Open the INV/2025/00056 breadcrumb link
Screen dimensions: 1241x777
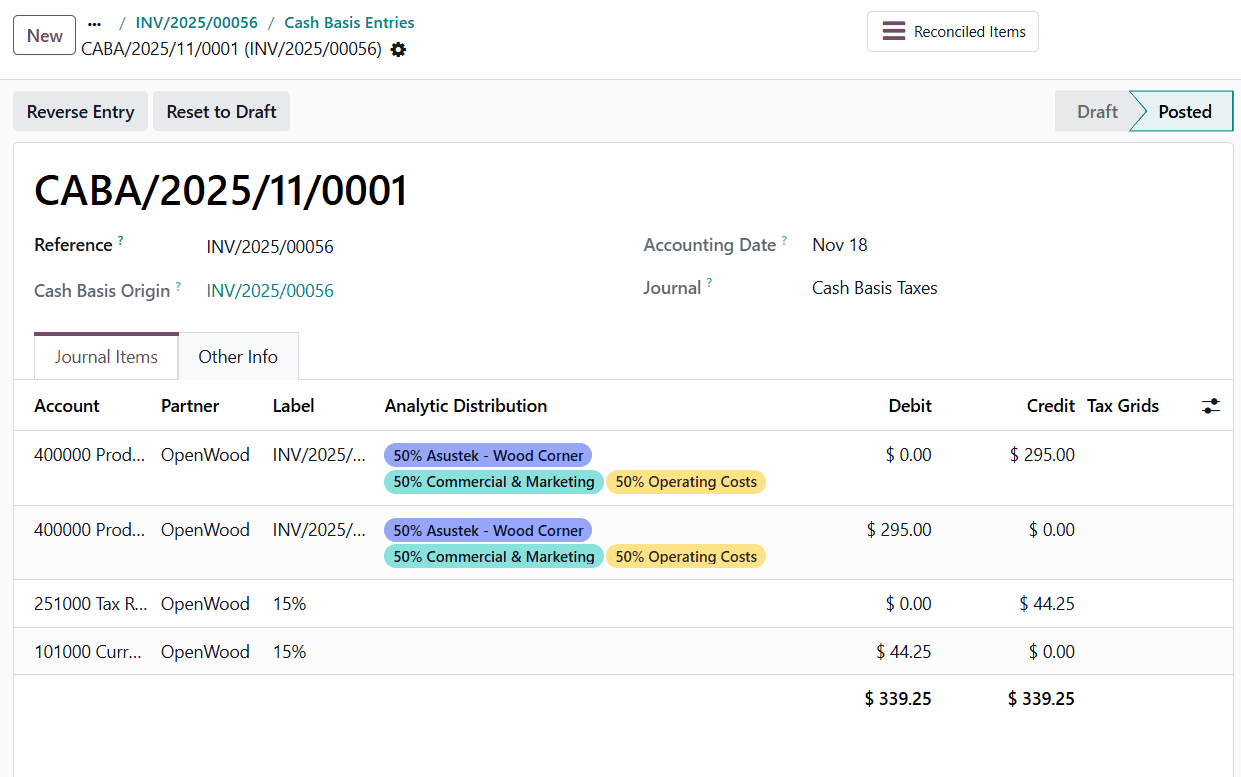(196, 22)
